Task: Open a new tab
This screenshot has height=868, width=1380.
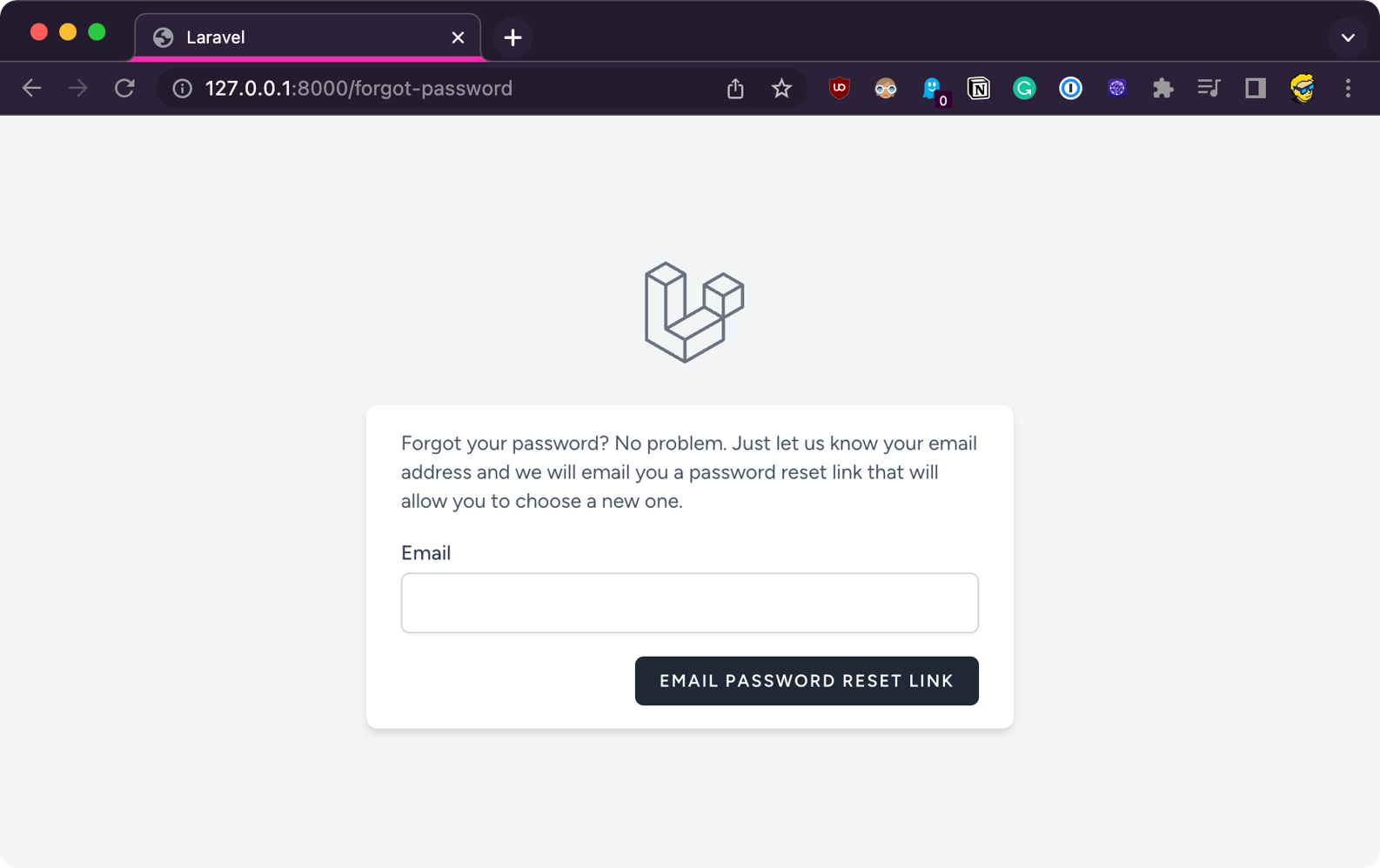Action: pyautogui.click(x=512, y=37)
